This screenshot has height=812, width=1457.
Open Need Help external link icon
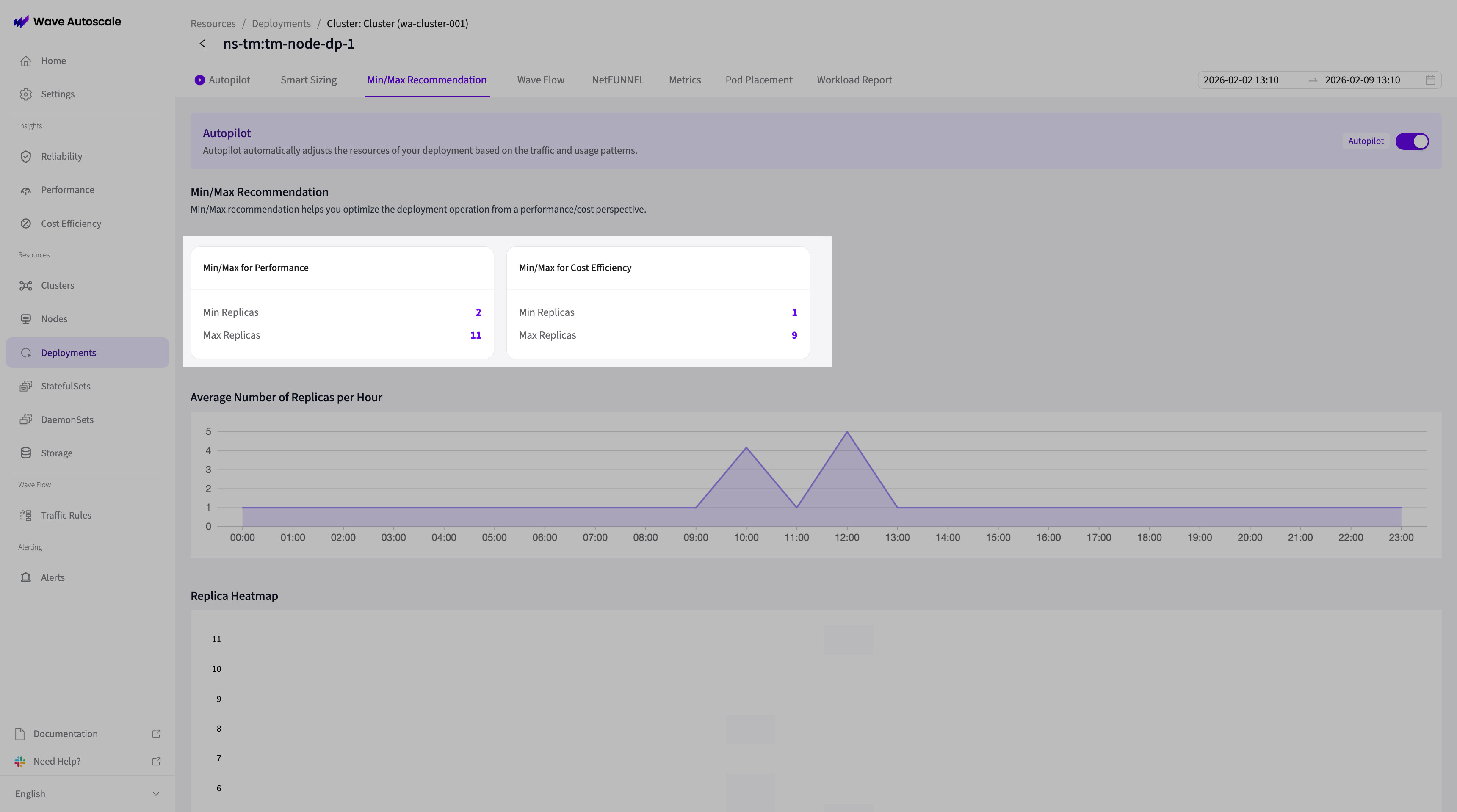pyautogui.click(x=157, y=762)
